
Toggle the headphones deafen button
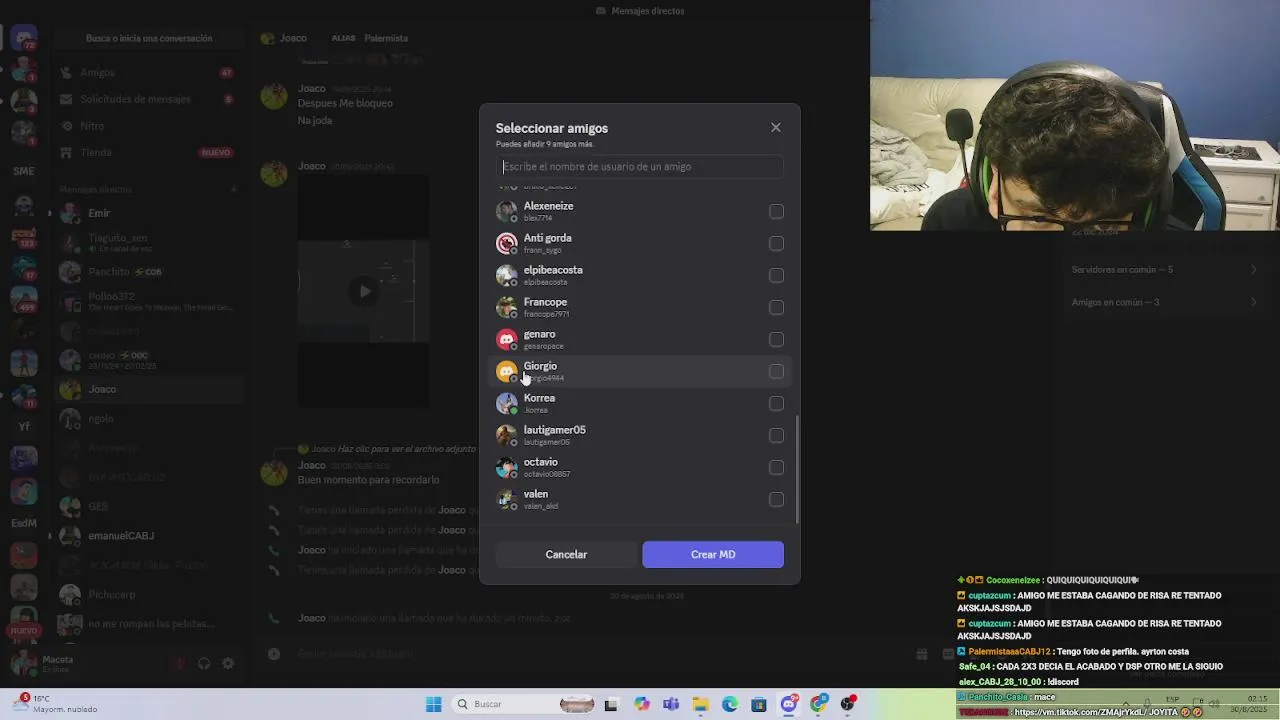pos(204,663)
